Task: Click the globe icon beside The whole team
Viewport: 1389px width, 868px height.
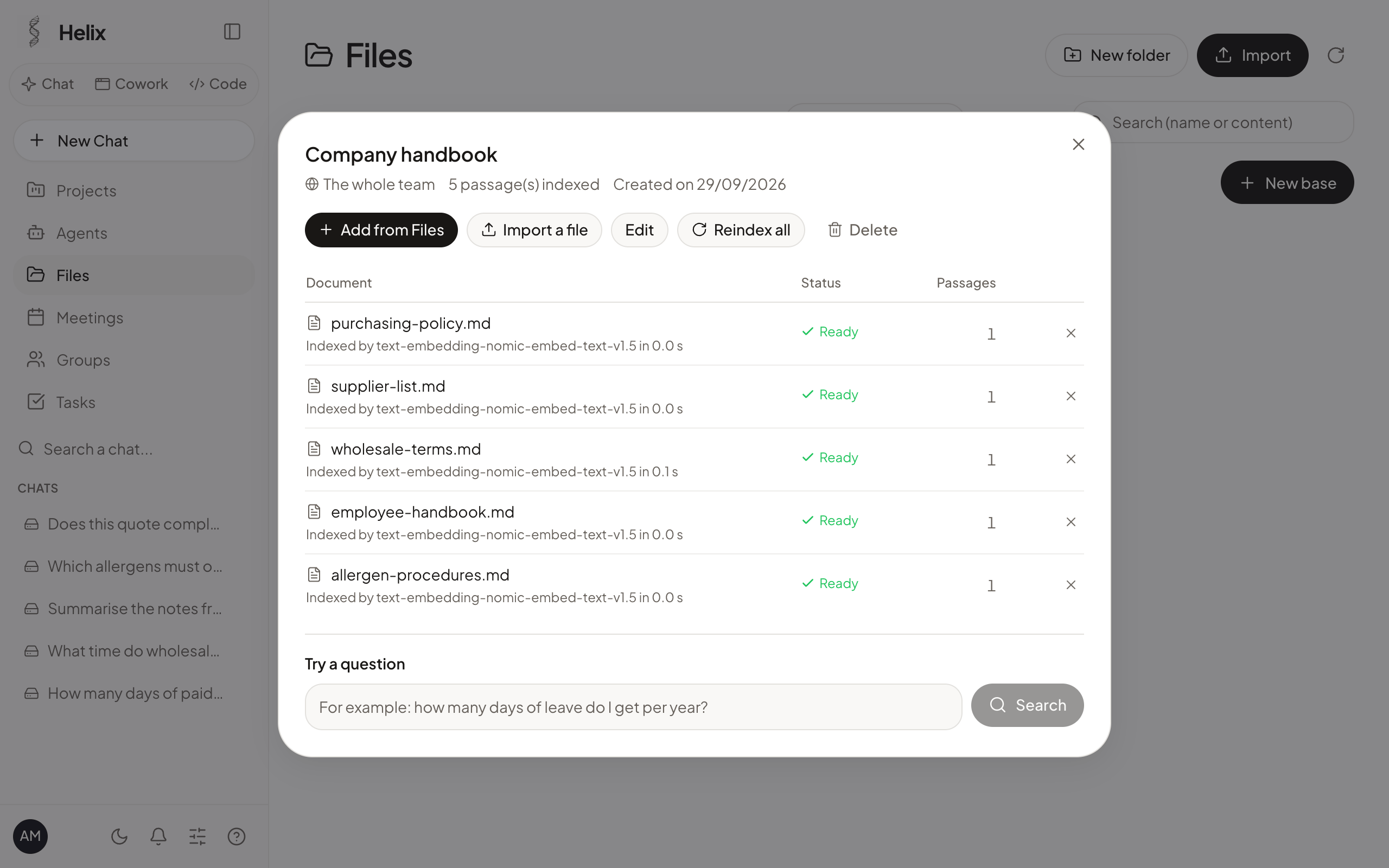Action: (x=311, y=184)
